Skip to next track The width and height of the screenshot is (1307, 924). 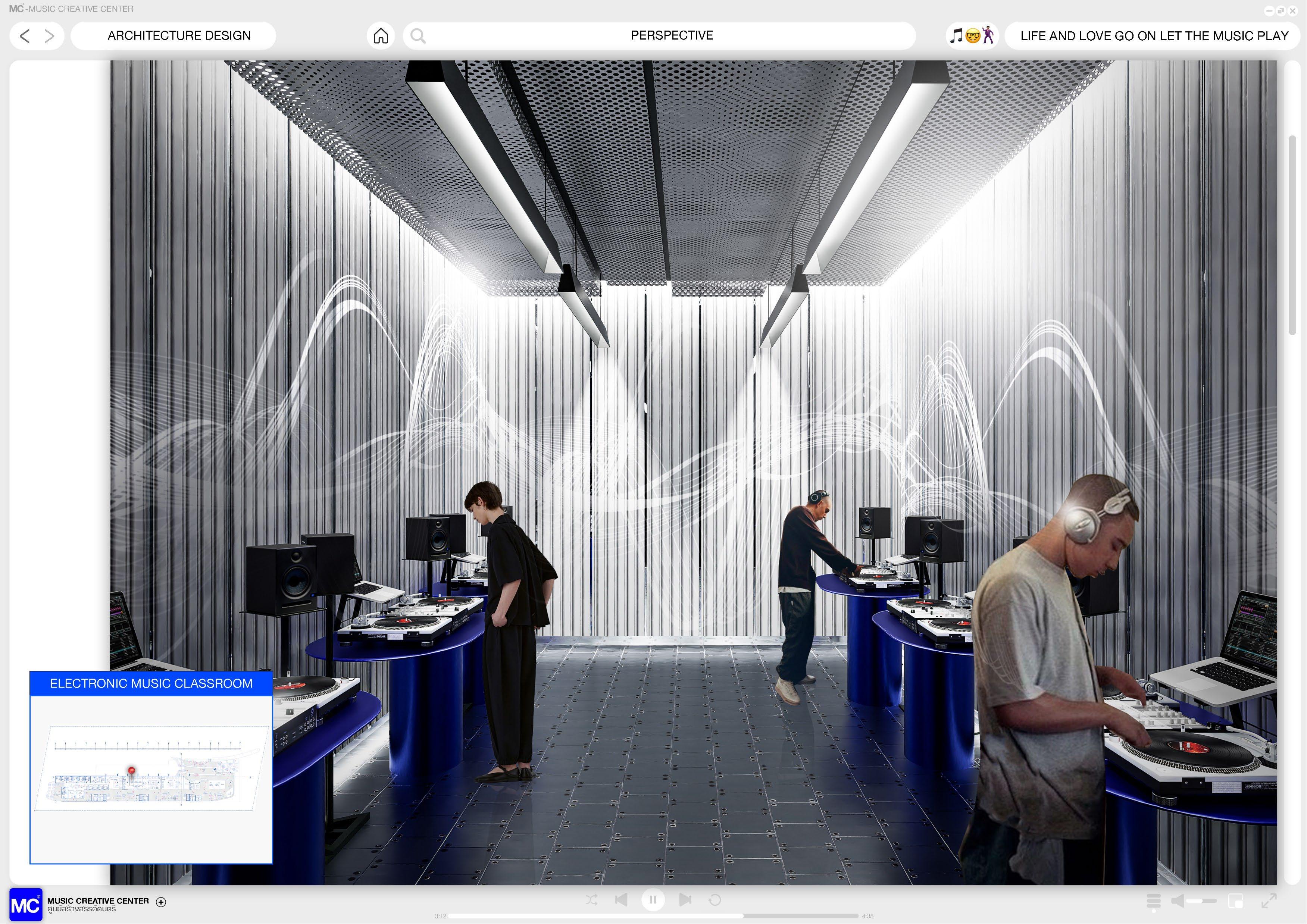click(x=685, y=899)
